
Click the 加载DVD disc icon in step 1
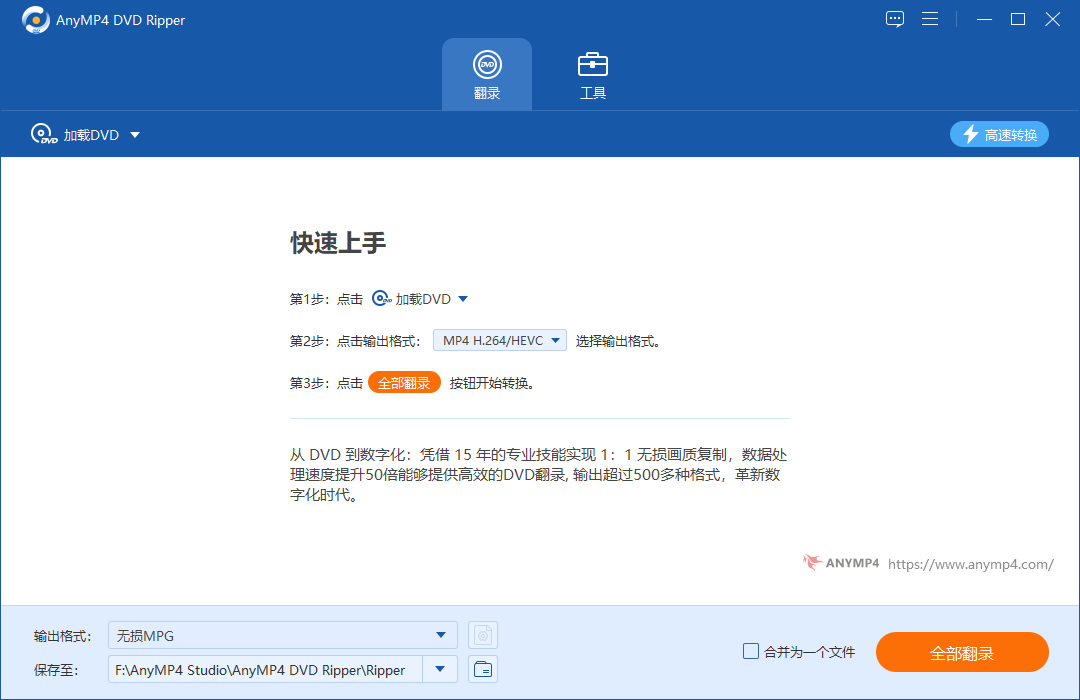pos(381,299)
